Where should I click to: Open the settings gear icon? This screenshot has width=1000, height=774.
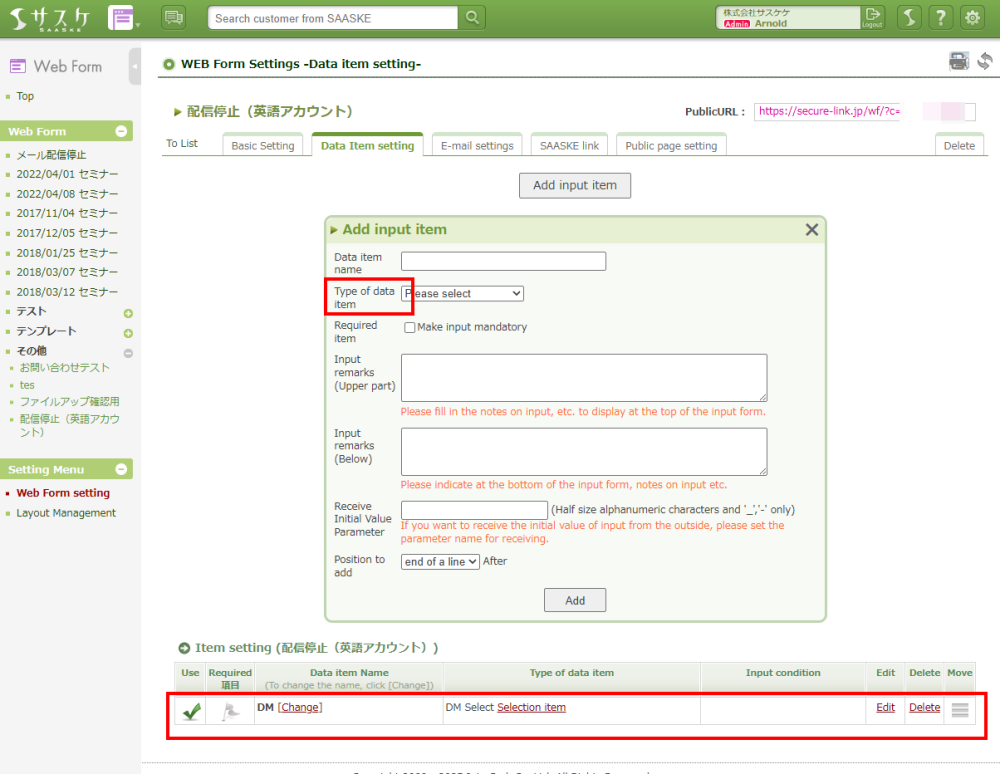[x=971, y=17]
